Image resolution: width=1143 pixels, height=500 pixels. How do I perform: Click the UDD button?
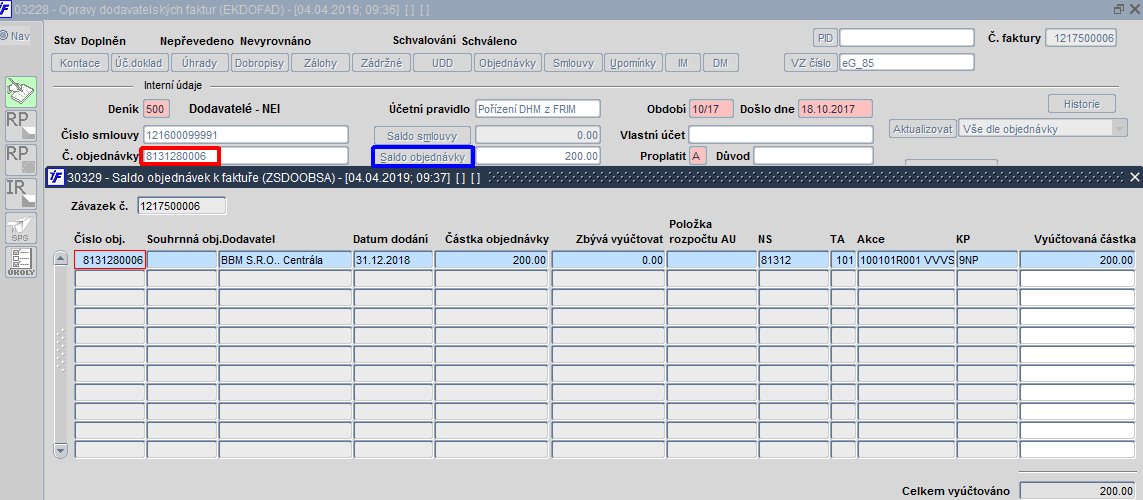(442, 63)
